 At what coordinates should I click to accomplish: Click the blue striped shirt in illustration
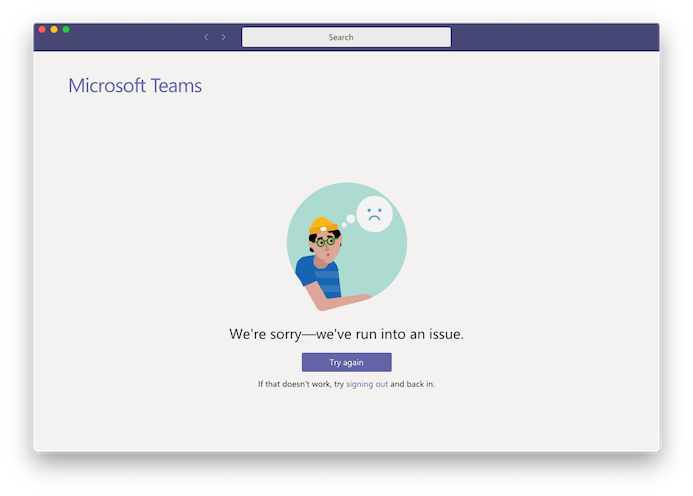click(x=319, y=277)
